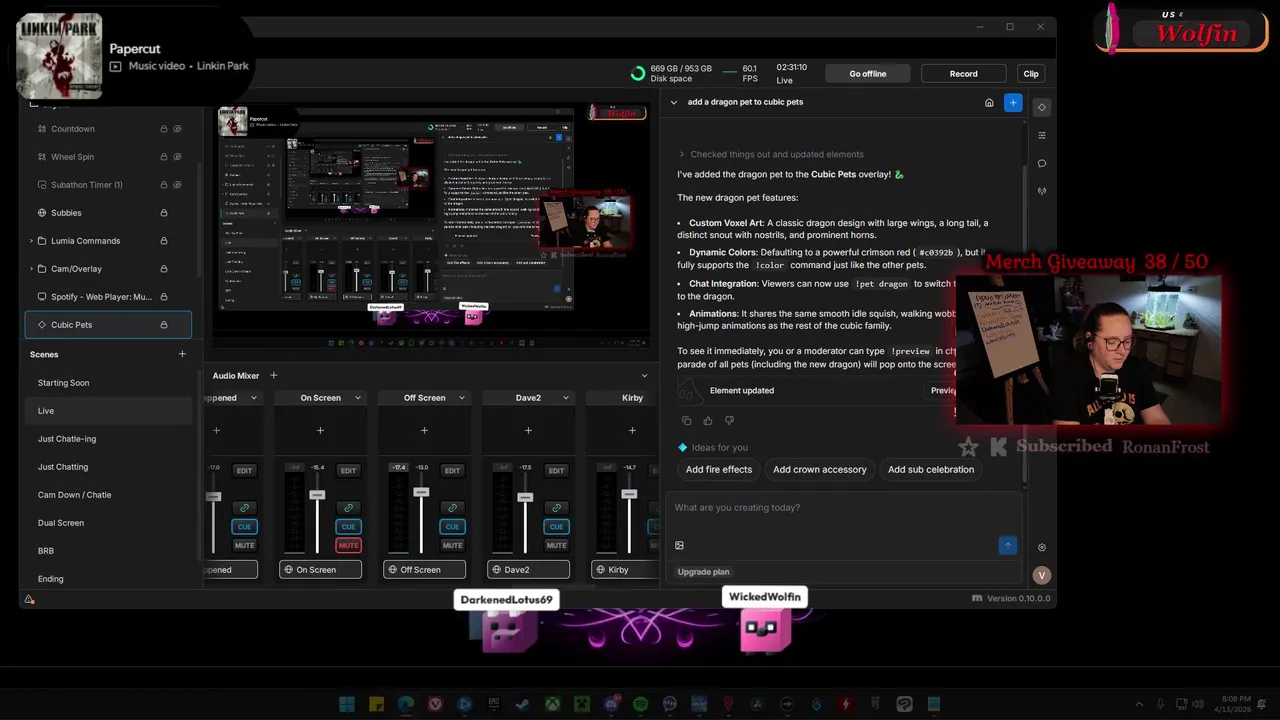The width and height of the screenshot is (1280, 720).
Task: Select the Just Chatting scene
Action: click(108, 467)
